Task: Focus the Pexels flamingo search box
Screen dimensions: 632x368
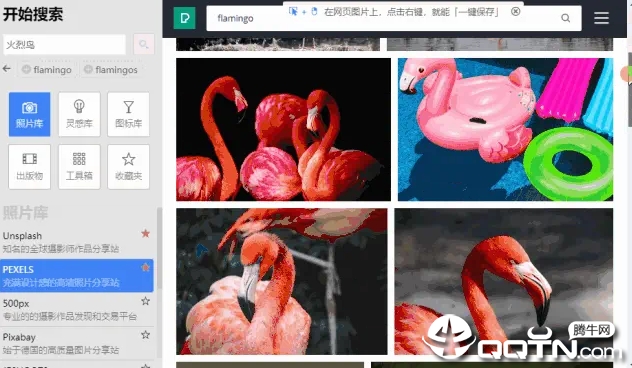Action: [394, 18]
